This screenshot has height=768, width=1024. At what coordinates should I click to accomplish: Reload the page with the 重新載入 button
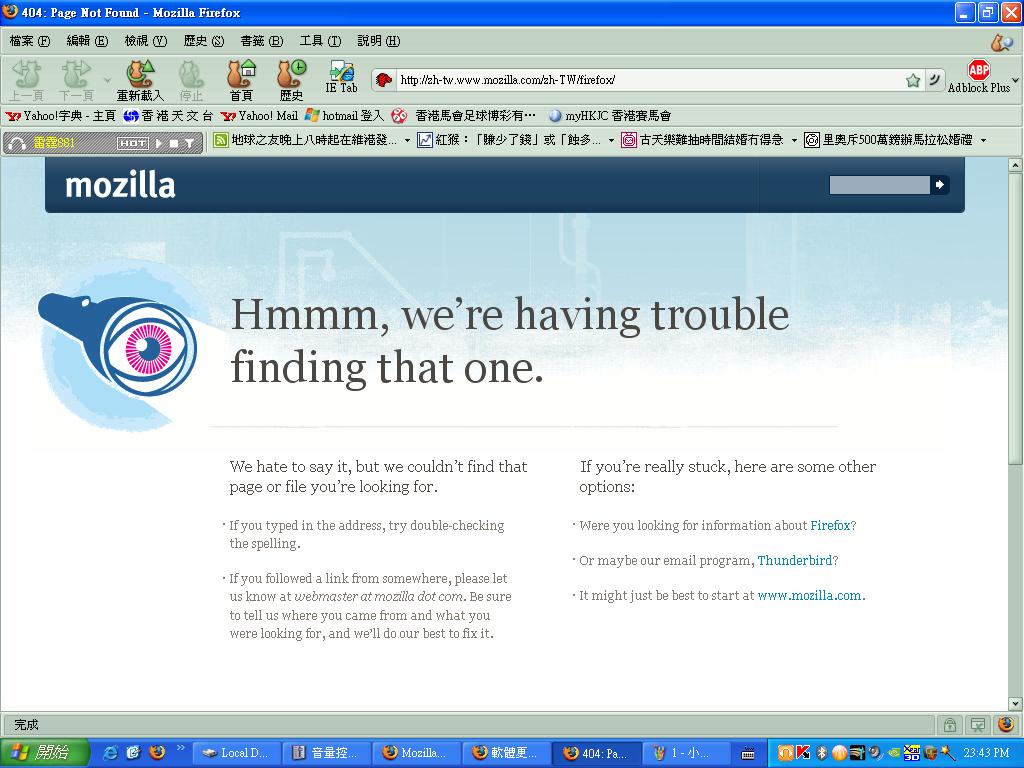point(140,80)
